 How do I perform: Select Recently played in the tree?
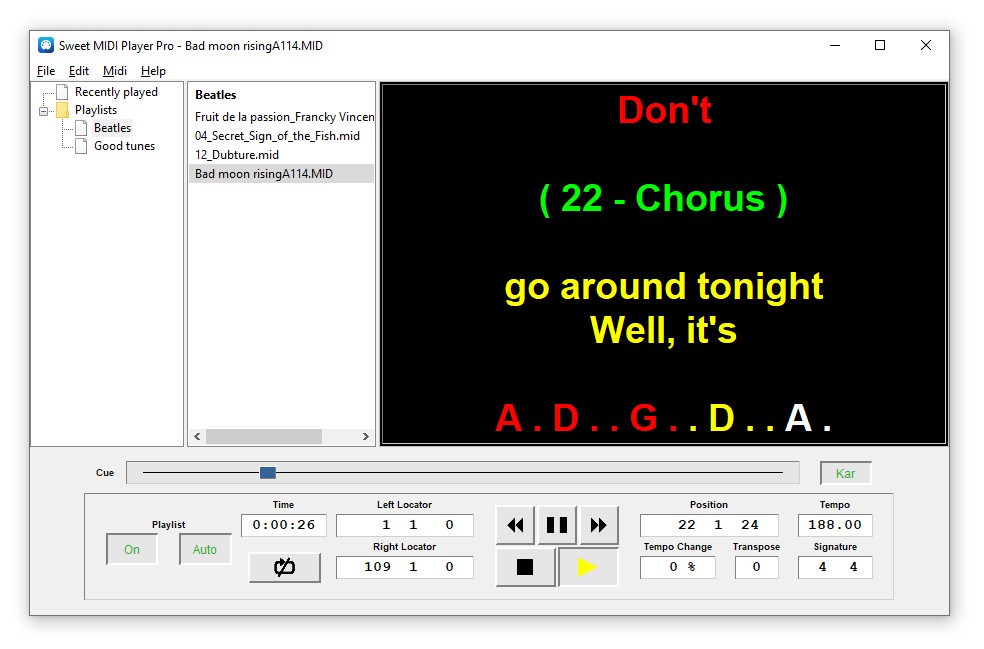[116, 92]
